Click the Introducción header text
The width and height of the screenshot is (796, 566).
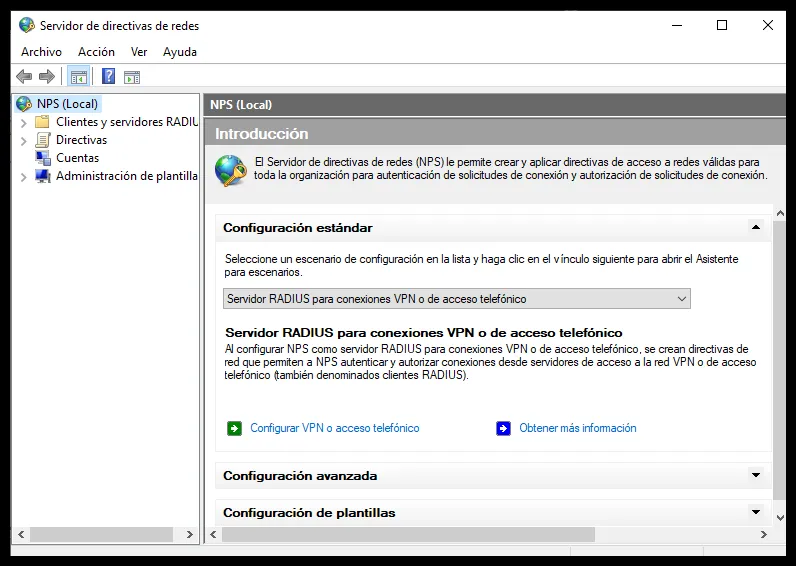click(x=261, y=134)
